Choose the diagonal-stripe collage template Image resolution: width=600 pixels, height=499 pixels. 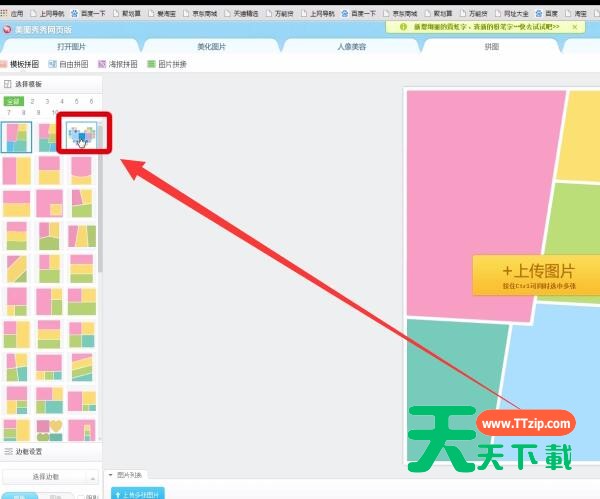pos(16,269)
